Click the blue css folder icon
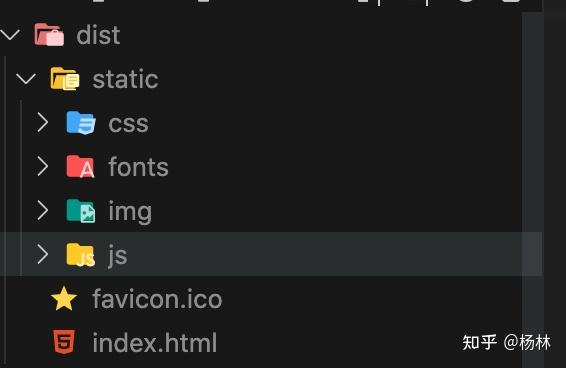566x368 pixels. 81,123
